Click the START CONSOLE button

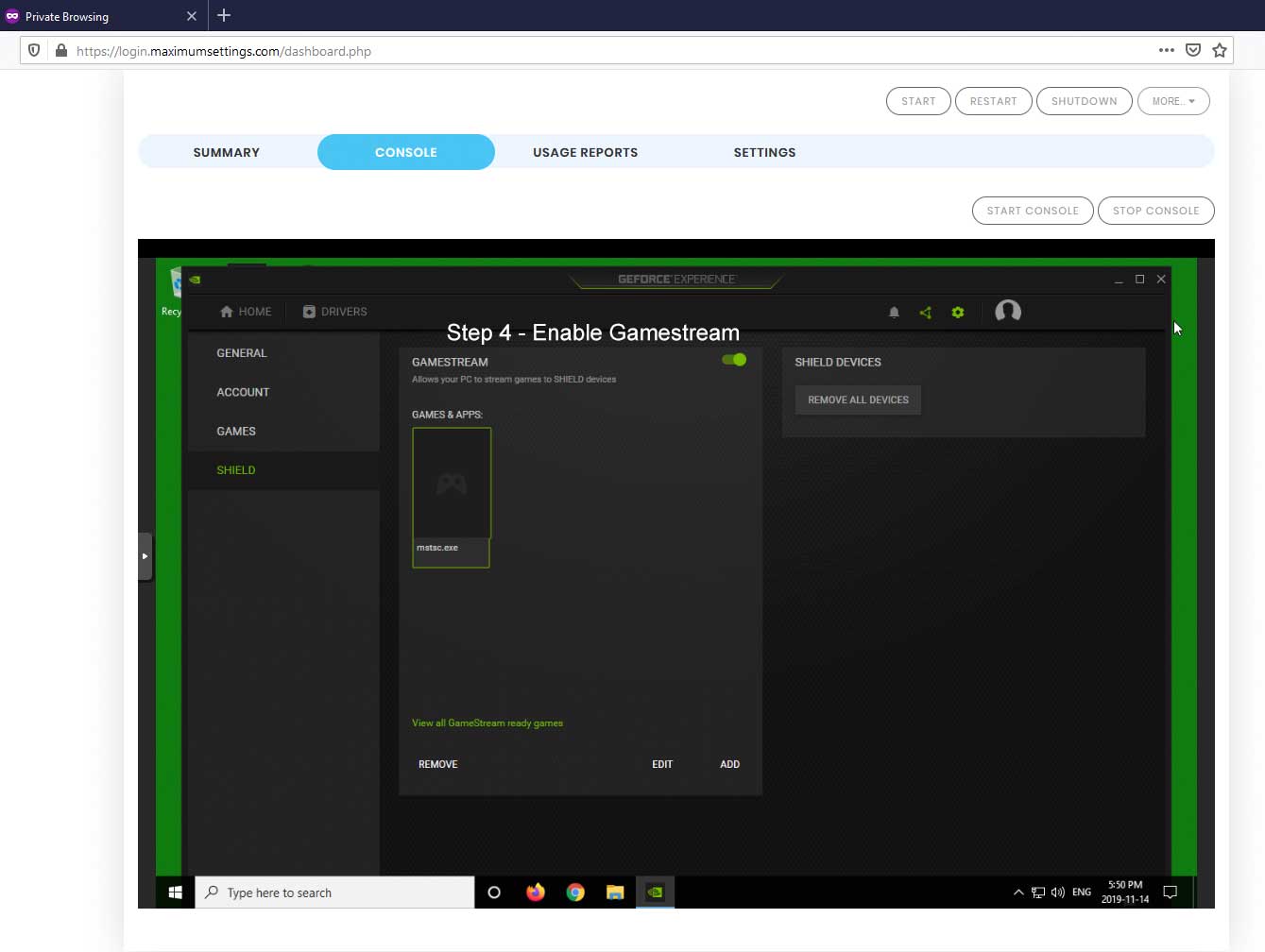point(1033,211)
